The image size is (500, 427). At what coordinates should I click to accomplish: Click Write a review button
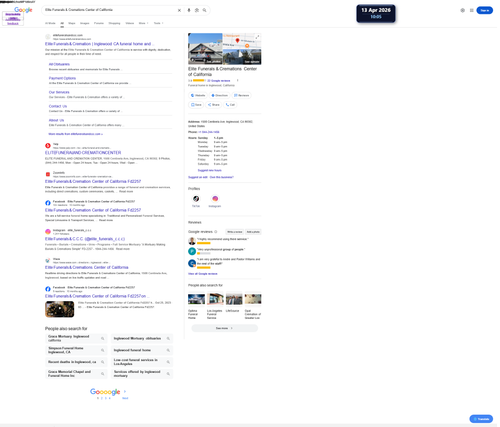[235, 232]
